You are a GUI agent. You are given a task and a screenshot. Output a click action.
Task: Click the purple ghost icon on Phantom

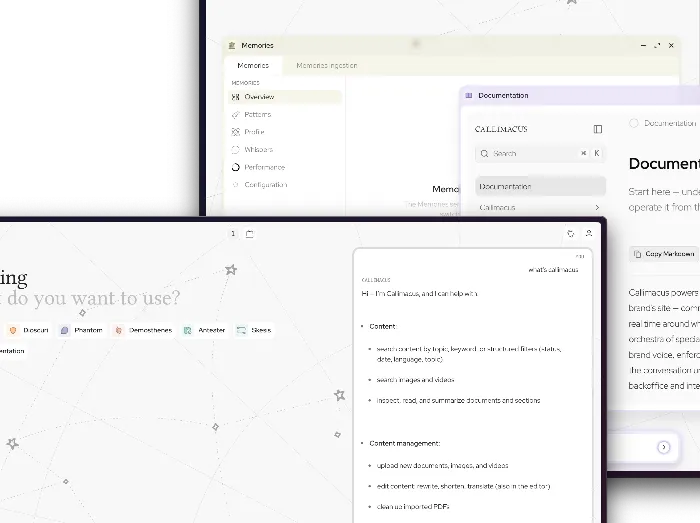(65, 330)
